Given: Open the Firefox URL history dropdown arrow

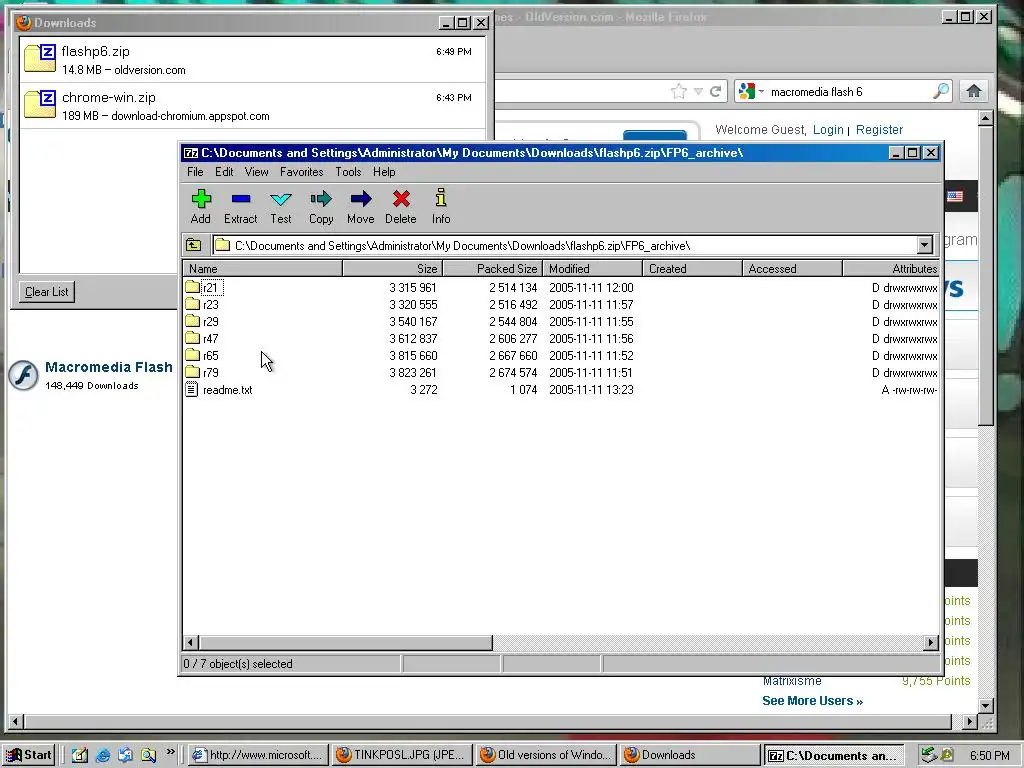Looking at the screenshot, I should tap(698, 91).
